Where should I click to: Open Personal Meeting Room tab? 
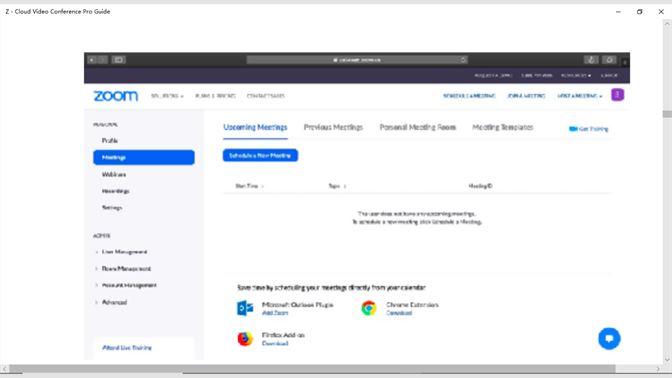coord(417,127)
